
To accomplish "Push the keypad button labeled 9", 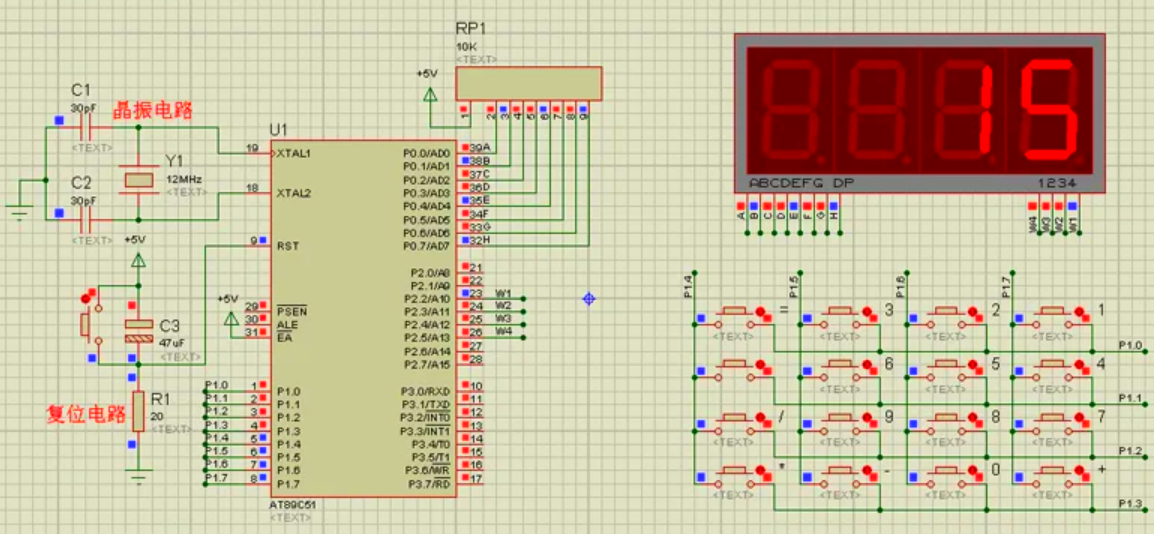I will pos(839,417).
